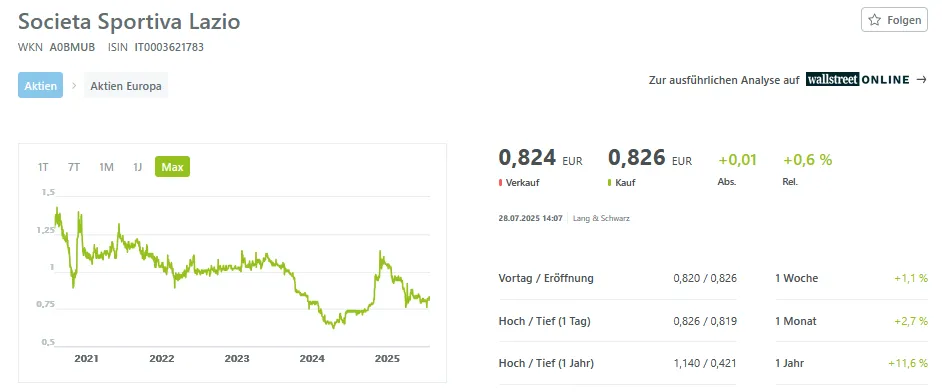Click the red Verkauf indicator marker
This screenshot has height=392, width=942.
(500, 182)
